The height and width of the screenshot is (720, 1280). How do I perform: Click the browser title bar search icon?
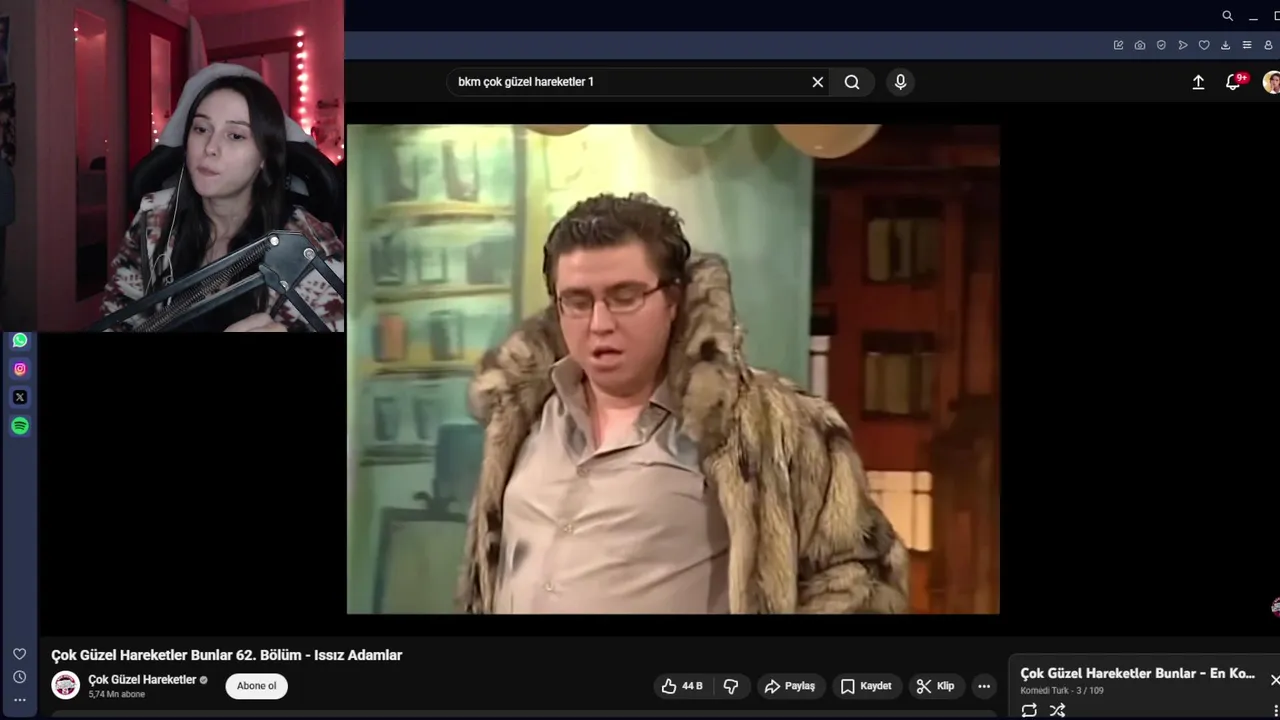[1227, 16]
